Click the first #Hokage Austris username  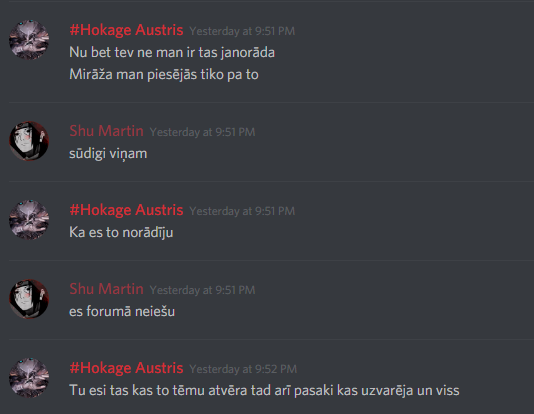126,30
